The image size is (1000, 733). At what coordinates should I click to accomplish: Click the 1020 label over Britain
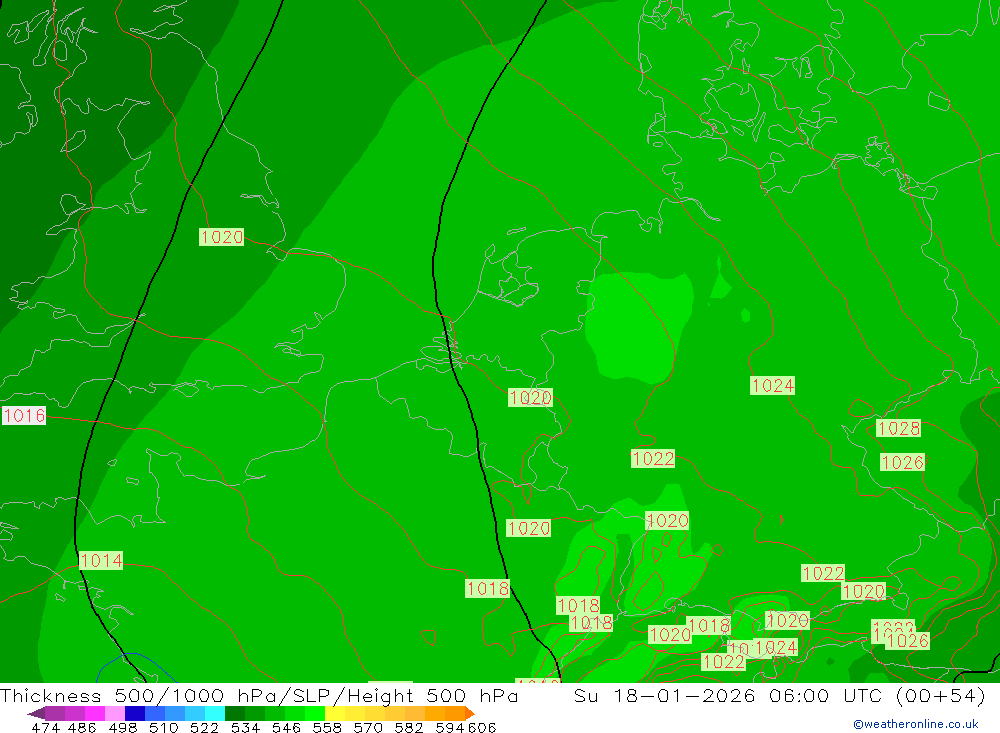tap(221, 237)
